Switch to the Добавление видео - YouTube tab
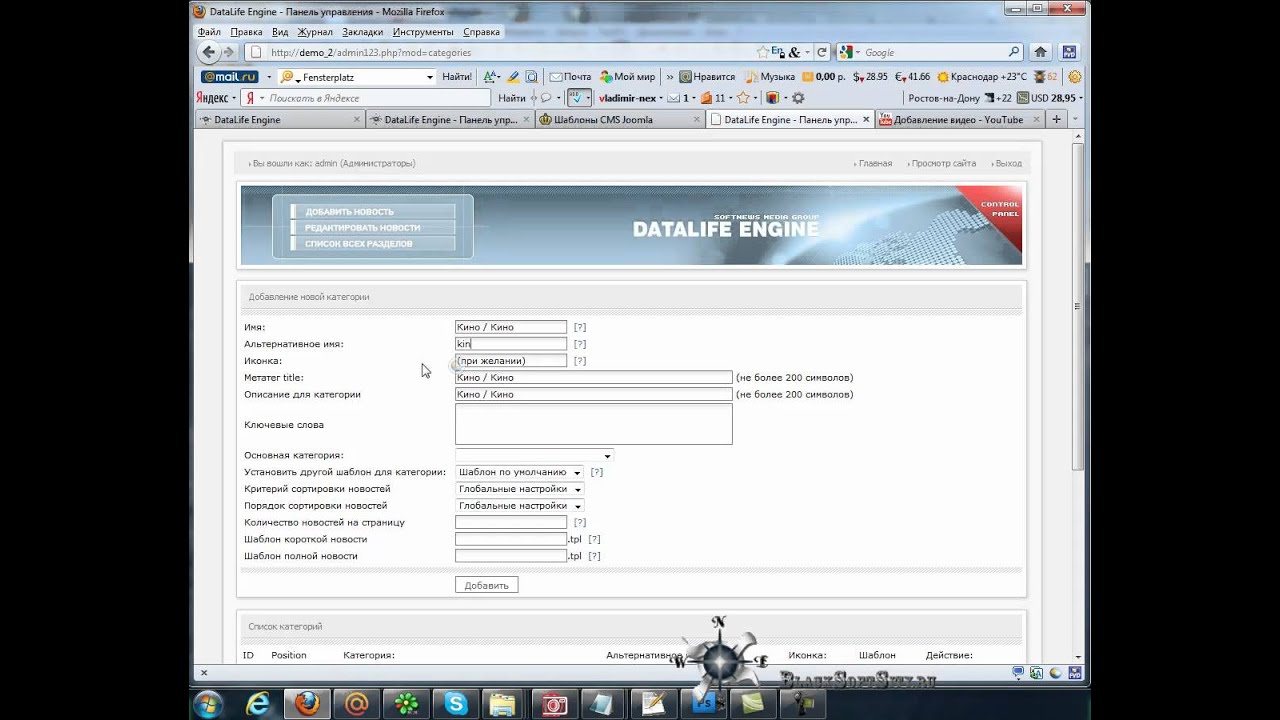1280x720 pixels. click(958, 120)
